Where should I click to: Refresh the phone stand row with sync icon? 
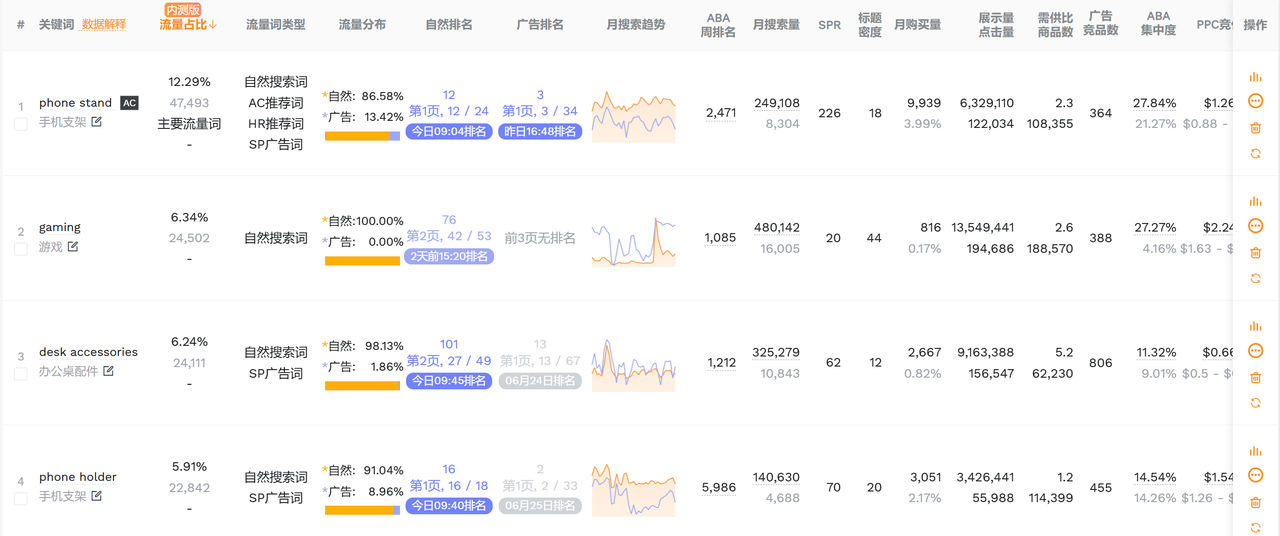pos(1255,153)
